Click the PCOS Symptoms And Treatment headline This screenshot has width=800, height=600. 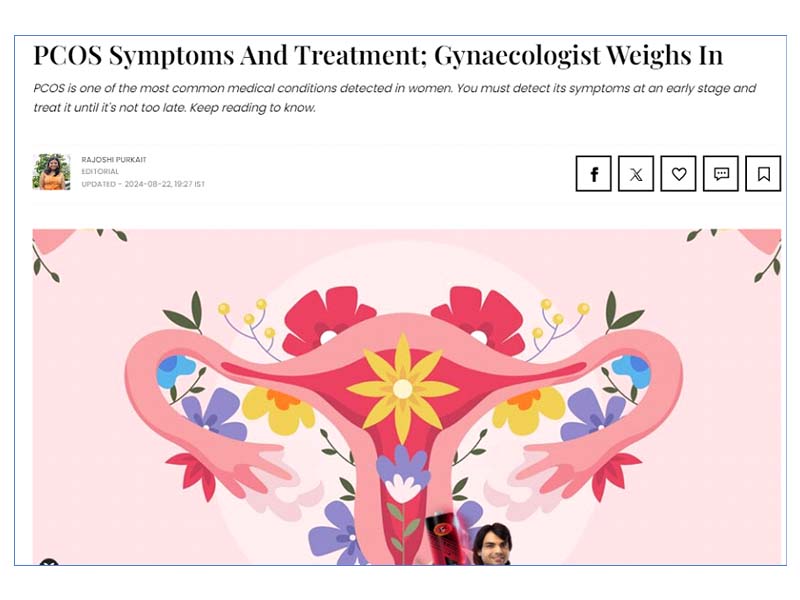pos(378,56)
